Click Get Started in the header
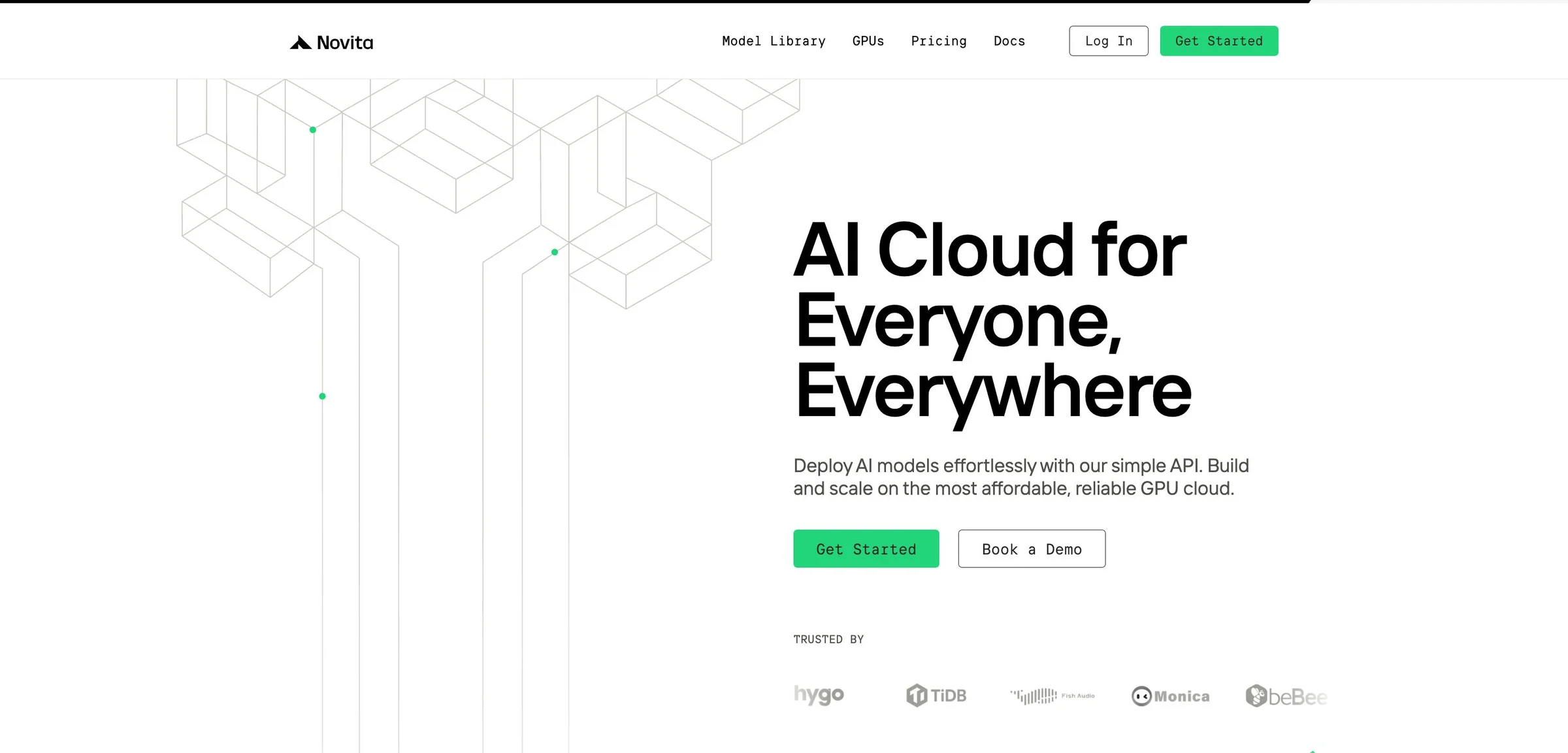The width and height of the screenshot is (1568, 753). coord(1218,41)
